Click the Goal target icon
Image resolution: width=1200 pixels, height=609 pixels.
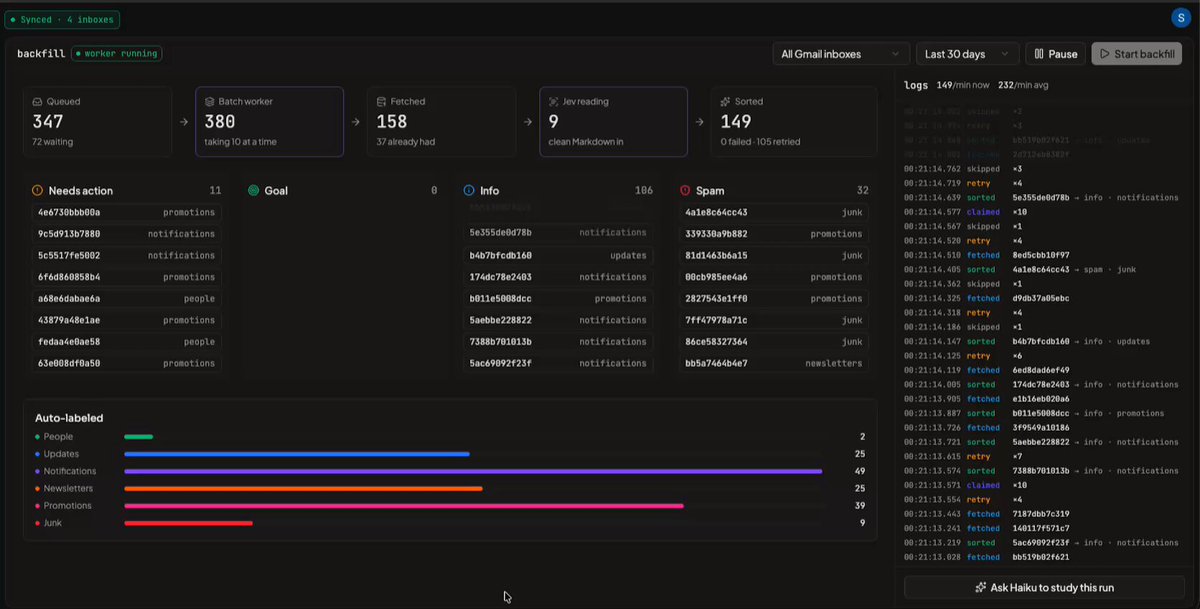[x=254, y=190]
